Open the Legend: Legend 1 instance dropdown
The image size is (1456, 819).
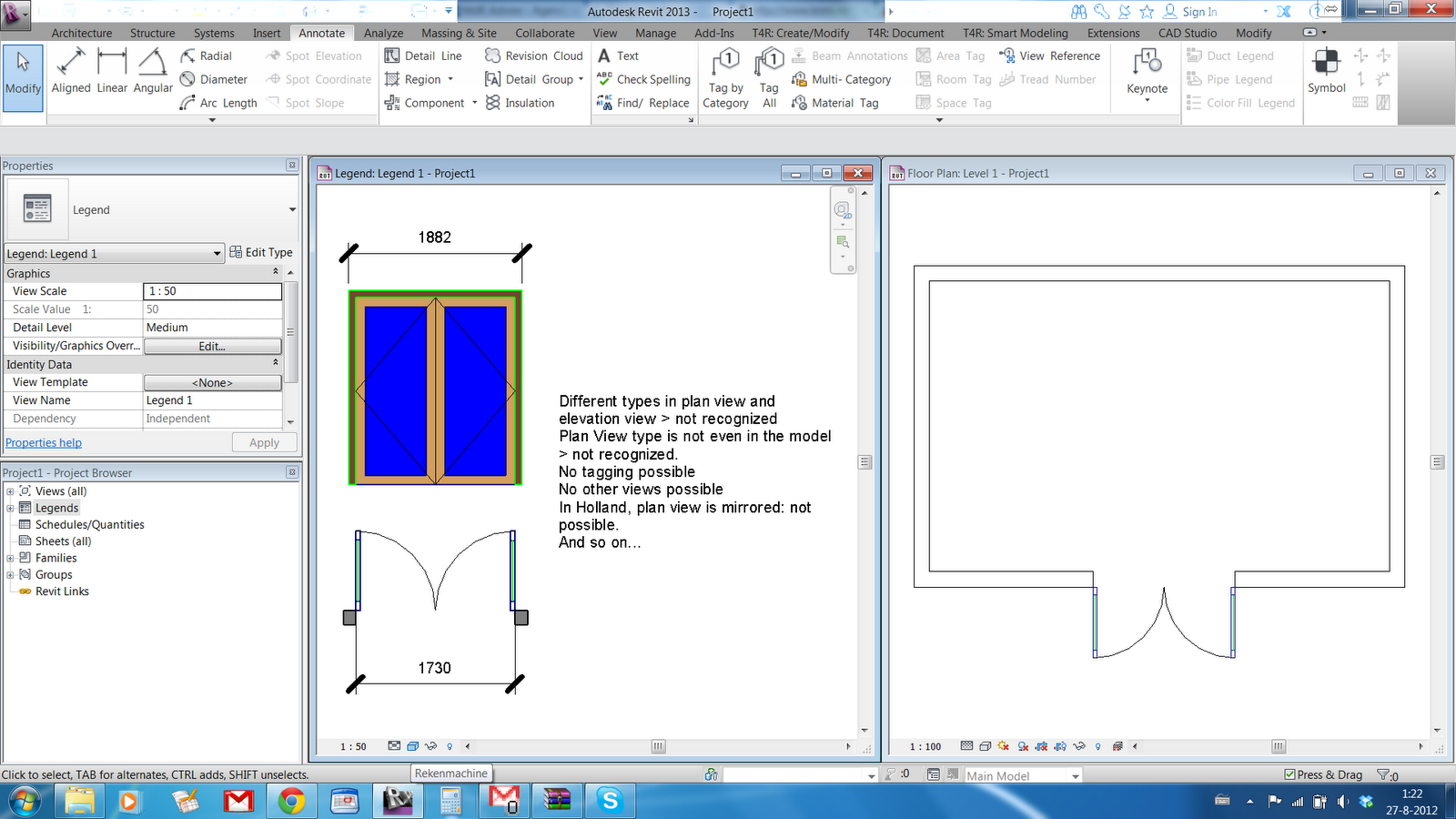(x=217, y=254)
